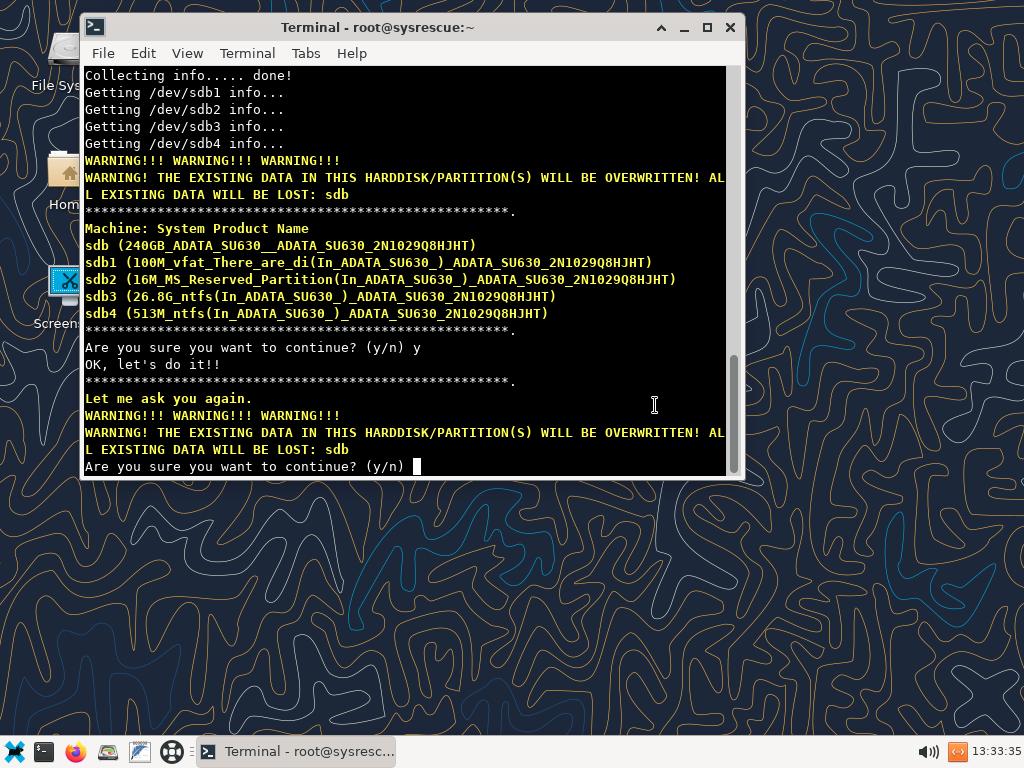This screenshot has height=768, width=1024.
Task: Open the disk partition tool launcher
Action: click(108, 752)
